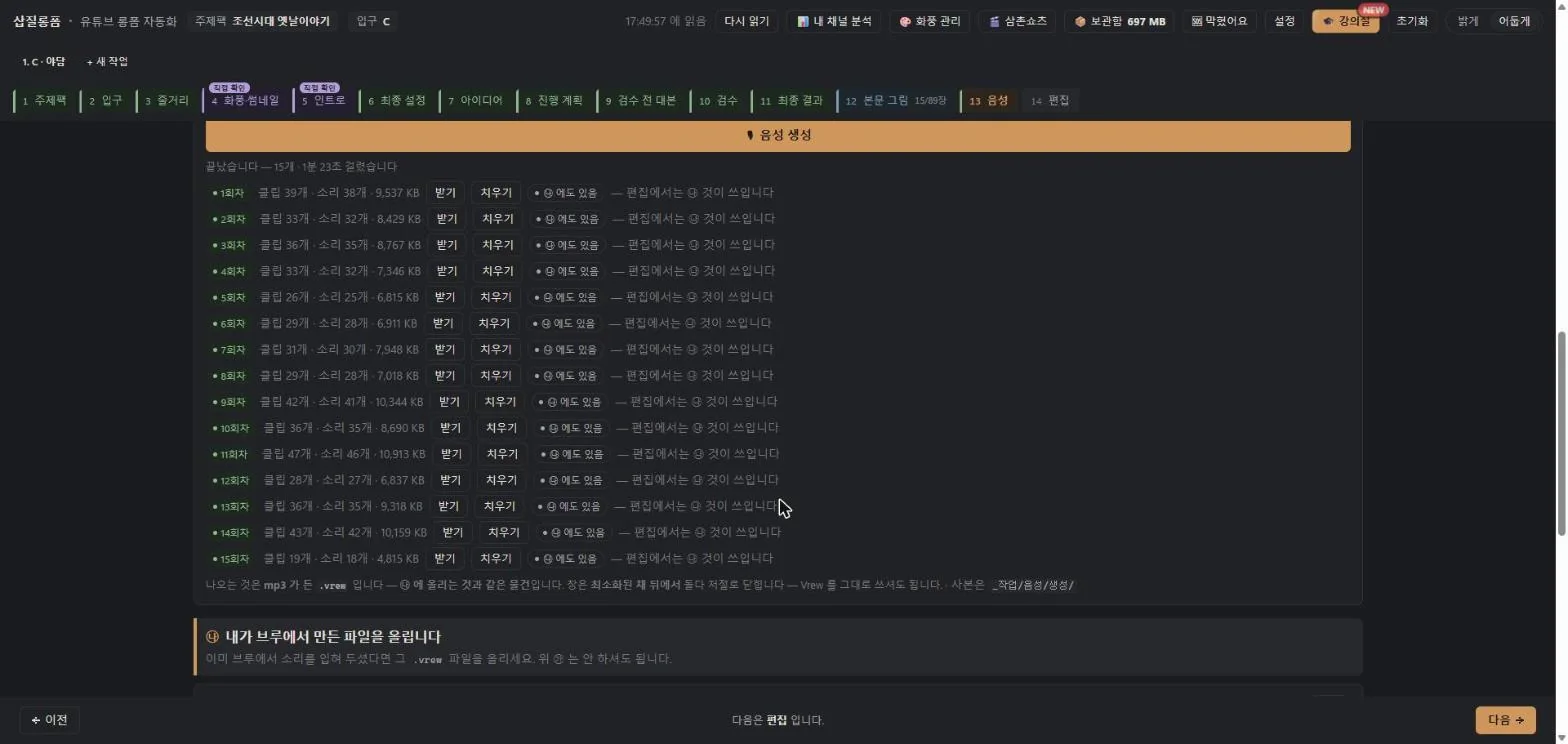Select text 클립 47개 · 소리 46개 · 10,913 KB

click(x=343, y=454)
